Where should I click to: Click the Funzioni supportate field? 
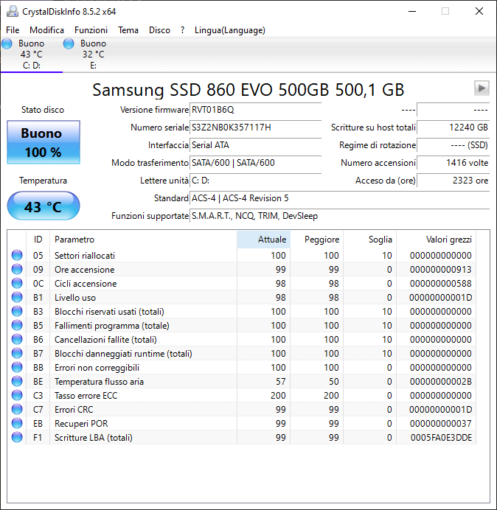(x=339, y=216)
